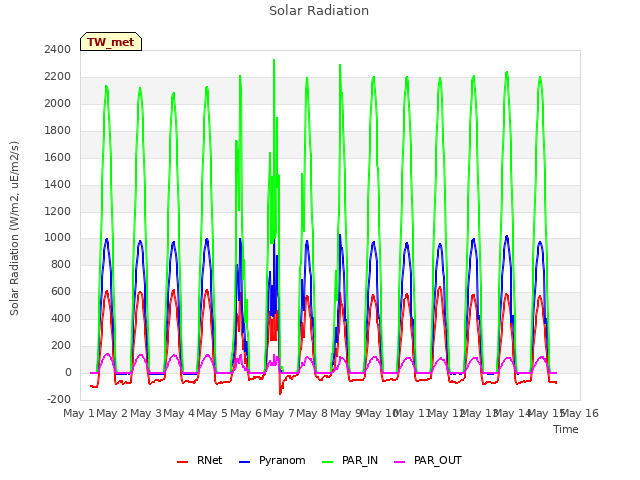
Task: Toggle the RNet series in the legend
Action: coord(200,460)
